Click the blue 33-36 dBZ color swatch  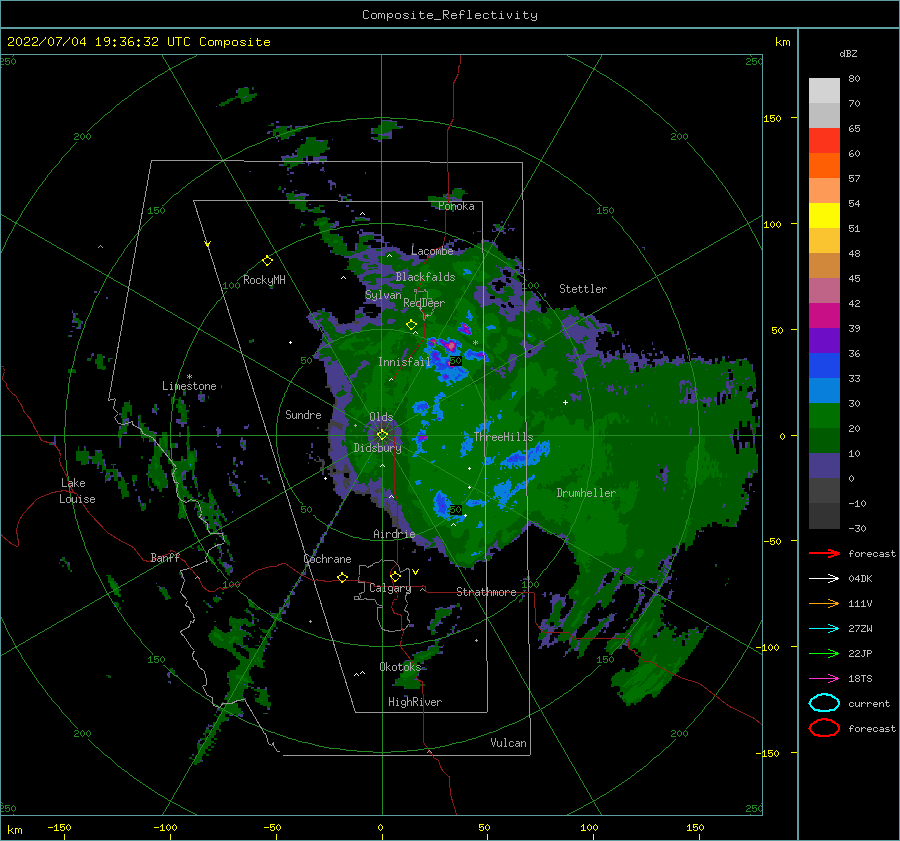pos(824,366)
